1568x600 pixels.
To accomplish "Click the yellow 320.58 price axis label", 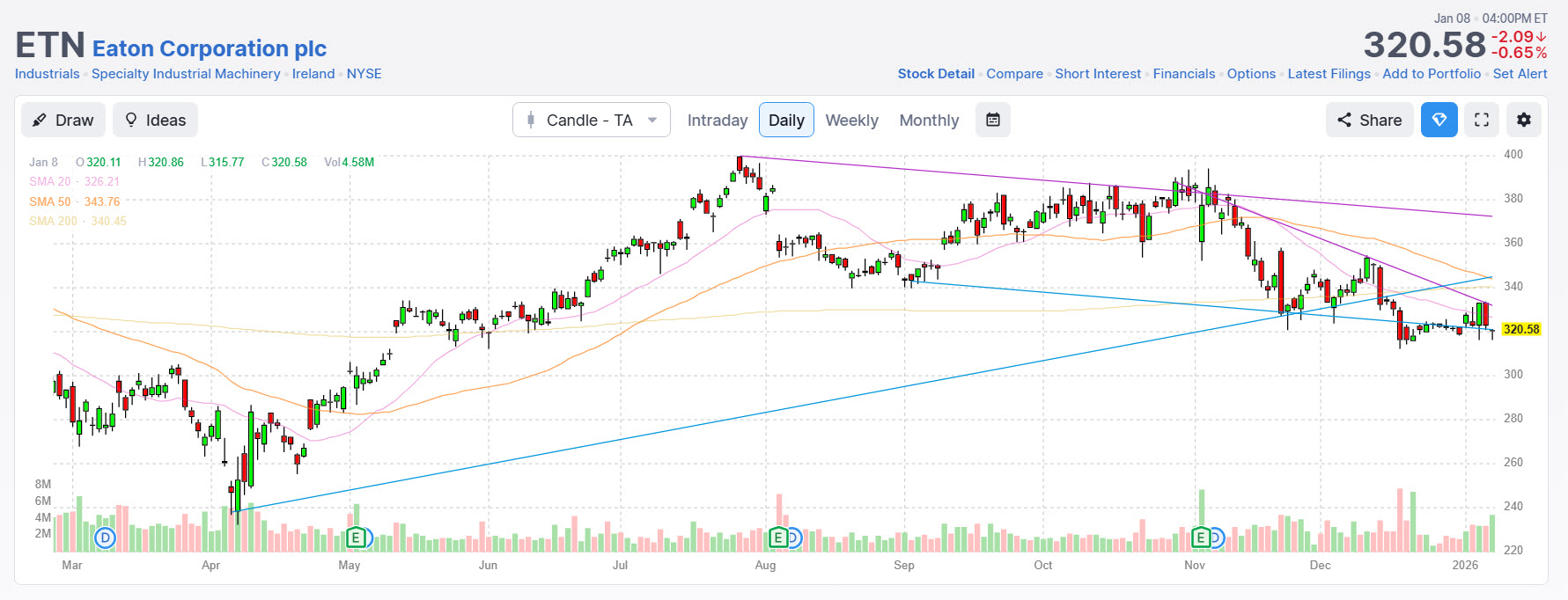I will click(x=1520, y=329).
